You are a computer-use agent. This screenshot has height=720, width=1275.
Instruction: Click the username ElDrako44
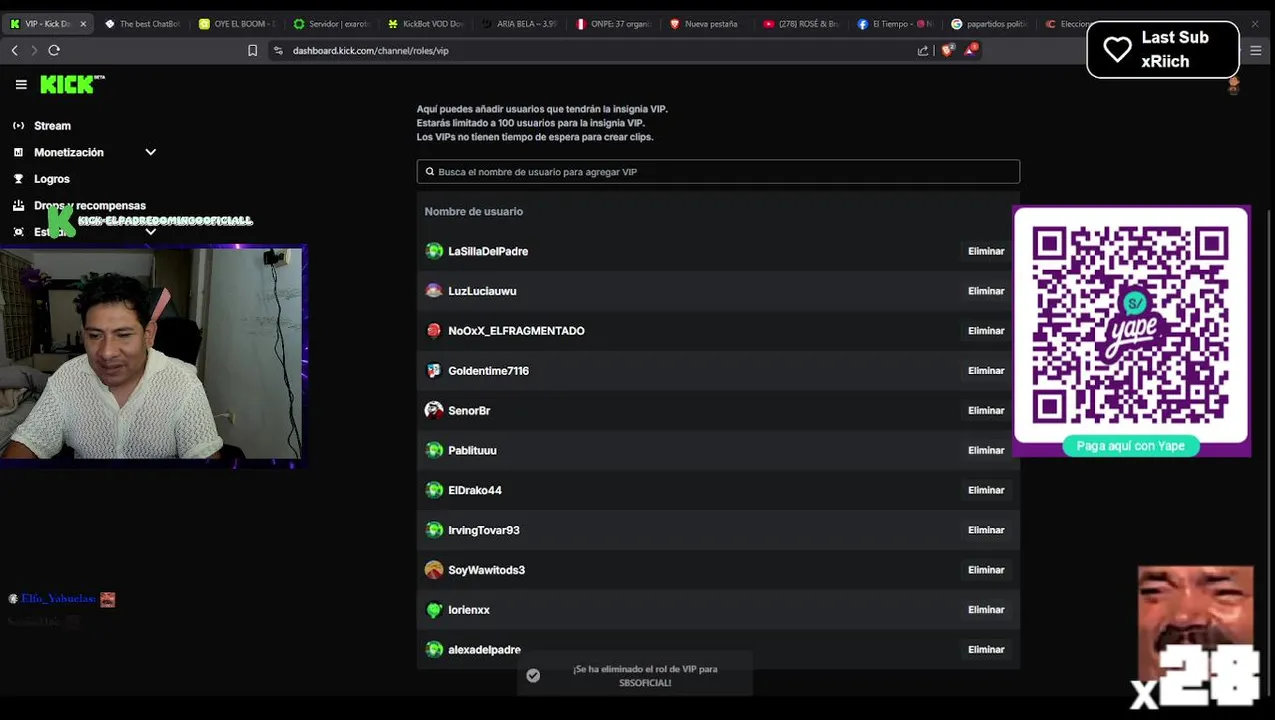point(475,490)
